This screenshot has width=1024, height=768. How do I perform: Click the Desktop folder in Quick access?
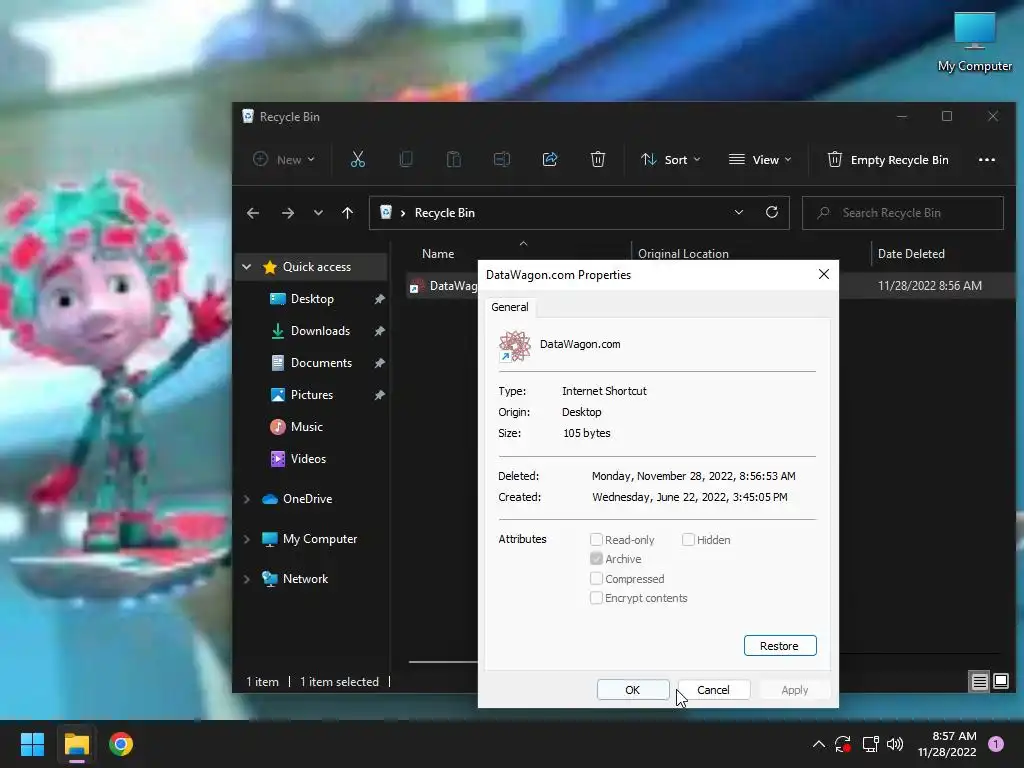(312, 299)
